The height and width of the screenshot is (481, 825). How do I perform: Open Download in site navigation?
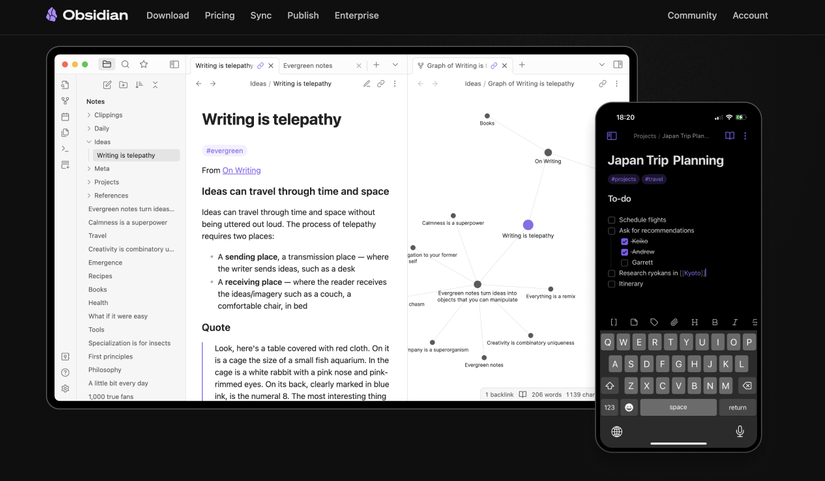[167, 16]
